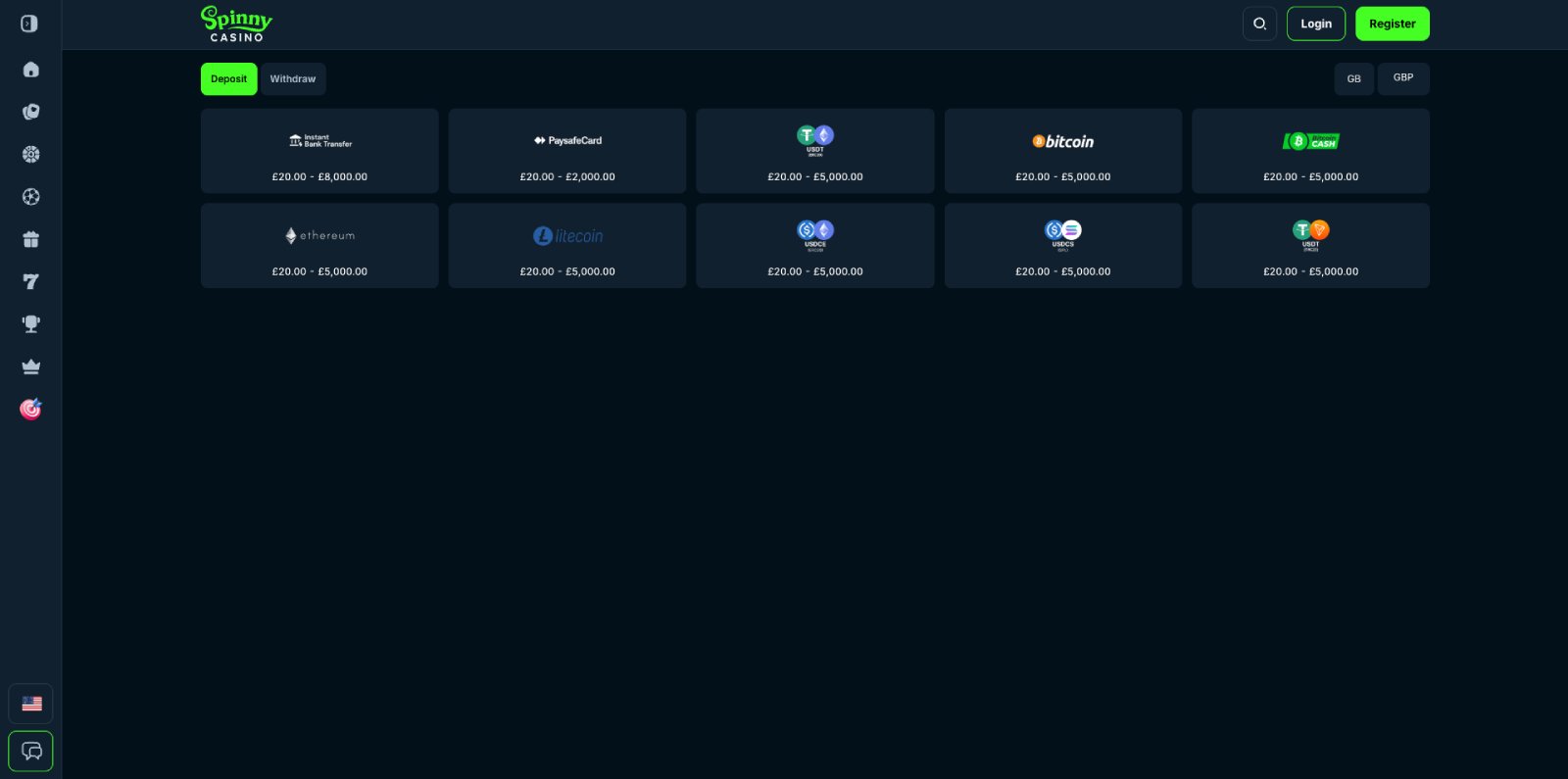Choose litecoin deposit method
Viewport: 1568px width, 779px height.
tap(567, 246)
